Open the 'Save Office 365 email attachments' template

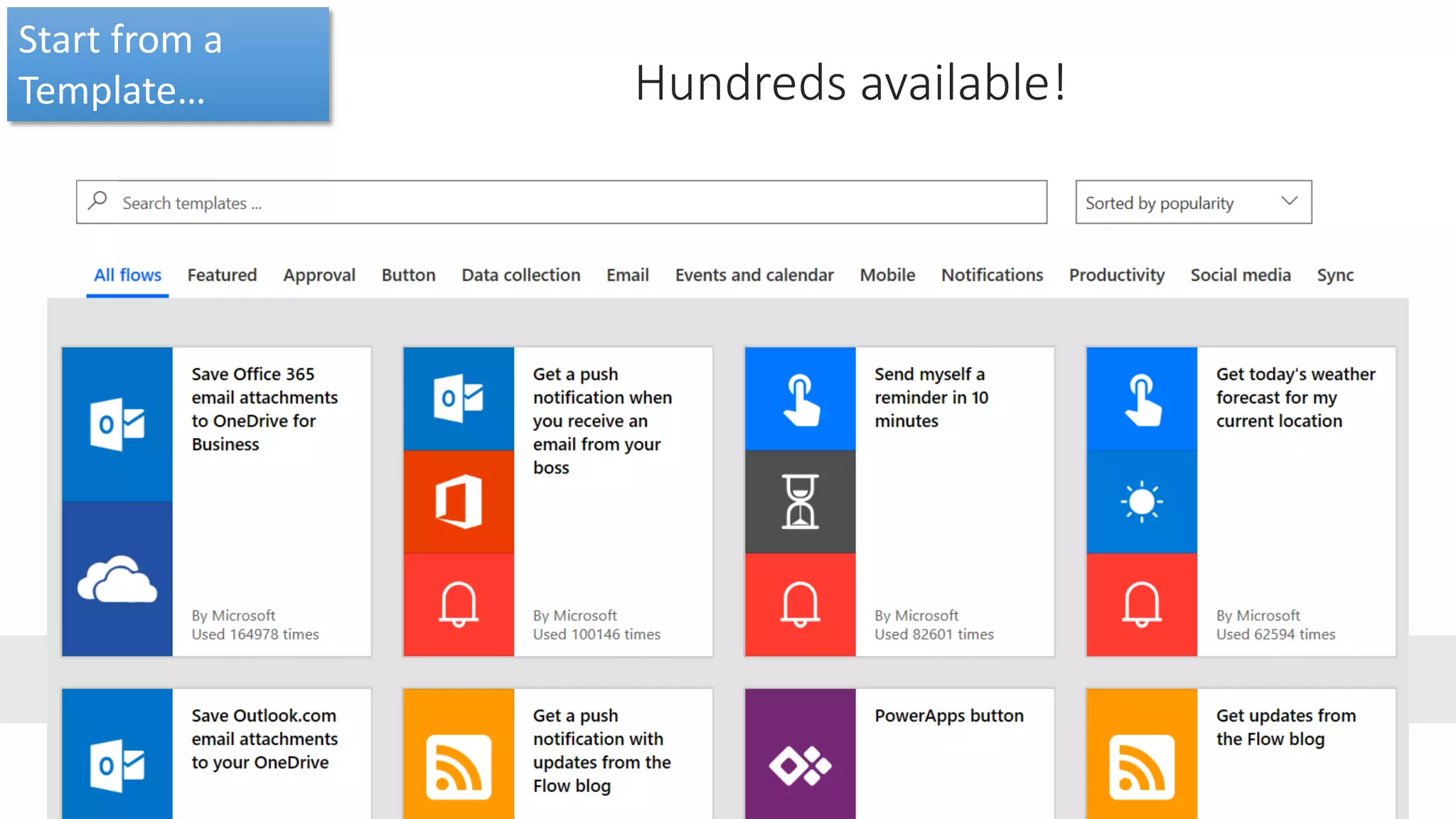[264, 409]
